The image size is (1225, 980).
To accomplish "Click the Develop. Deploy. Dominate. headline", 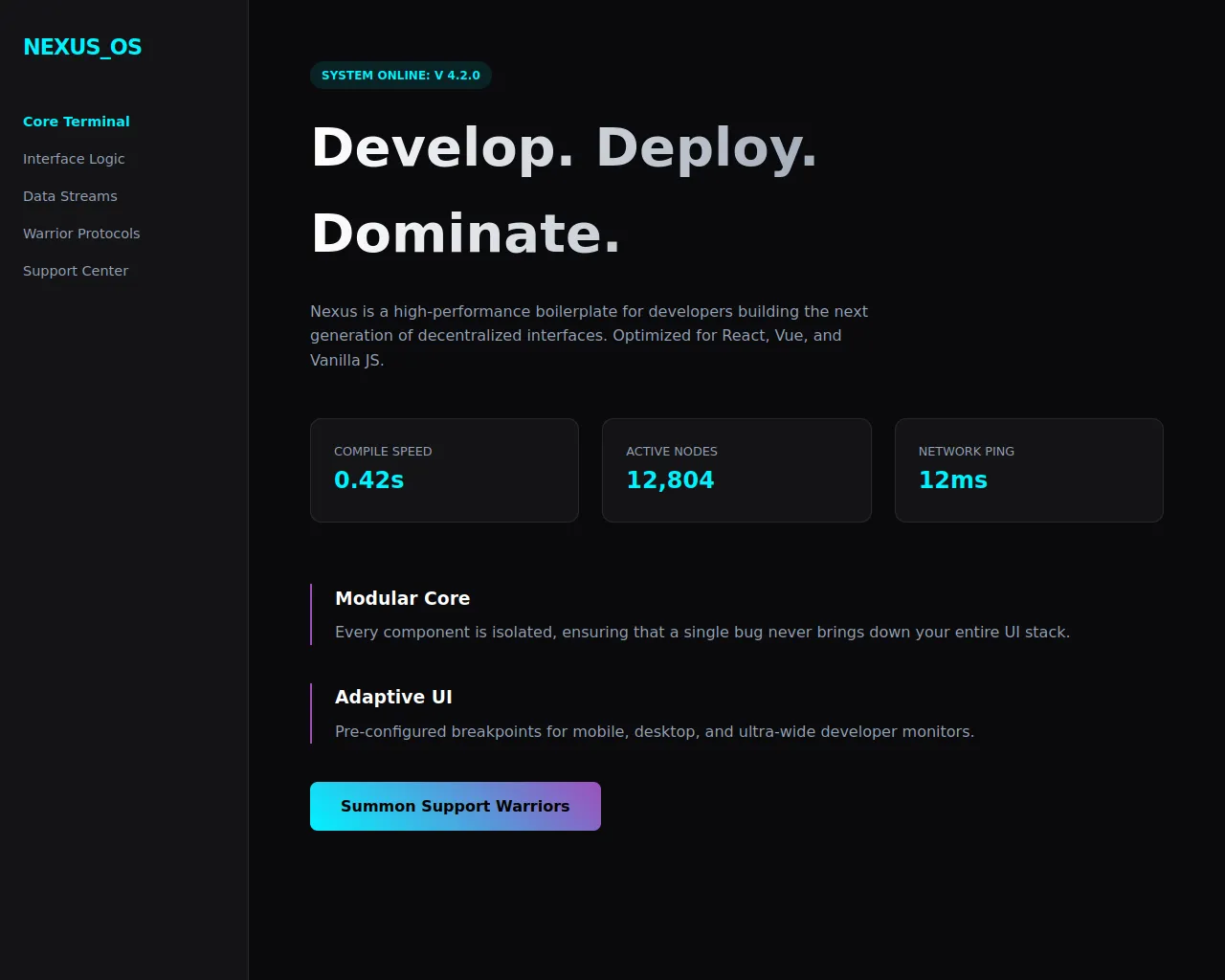I will [x=564, y=190].
